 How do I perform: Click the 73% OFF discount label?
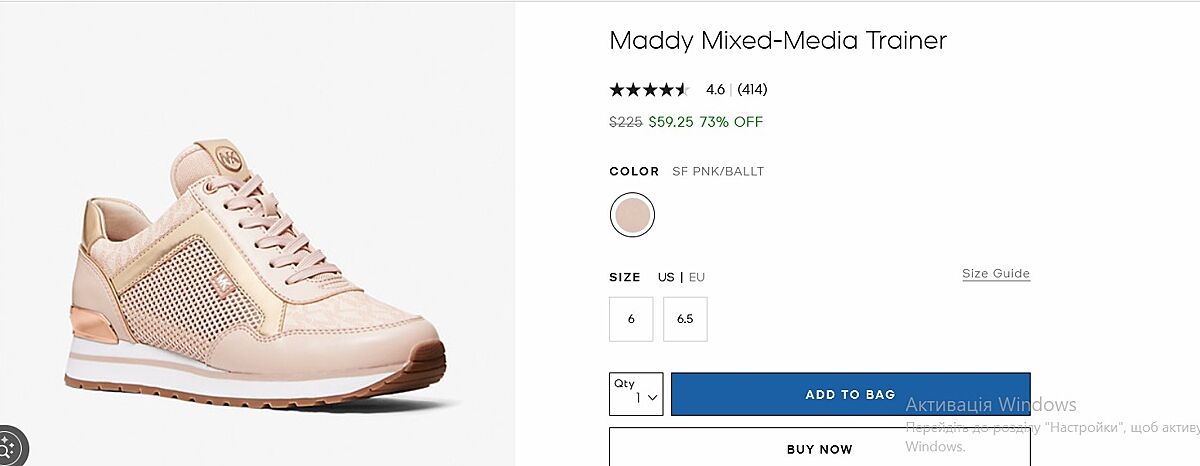pyautogui.click(x=731, y=122)
